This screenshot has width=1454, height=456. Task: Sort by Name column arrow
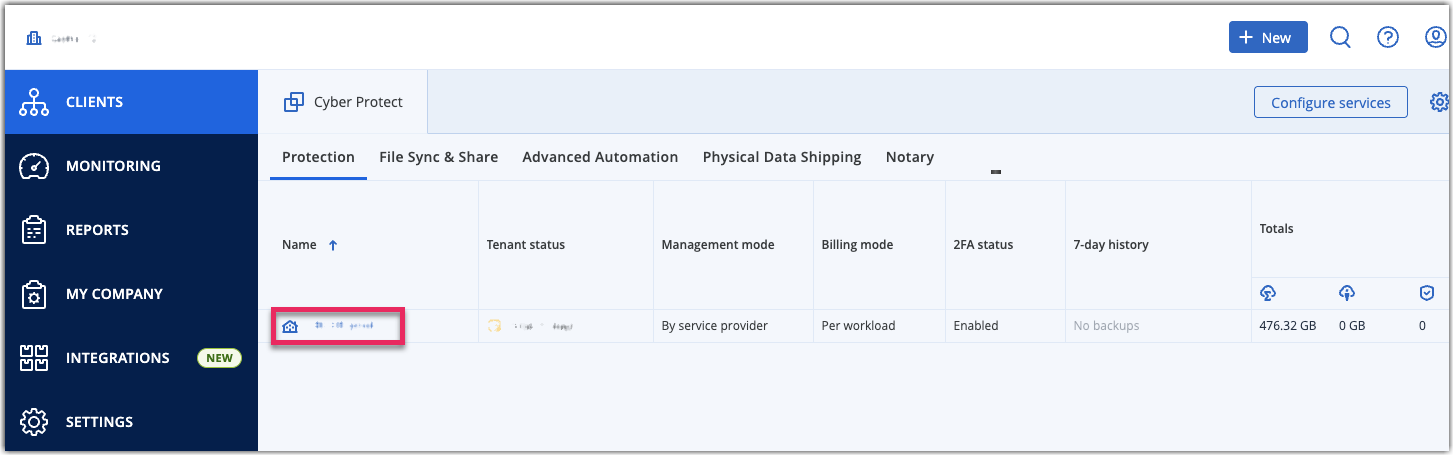click(x=333, y=245)
